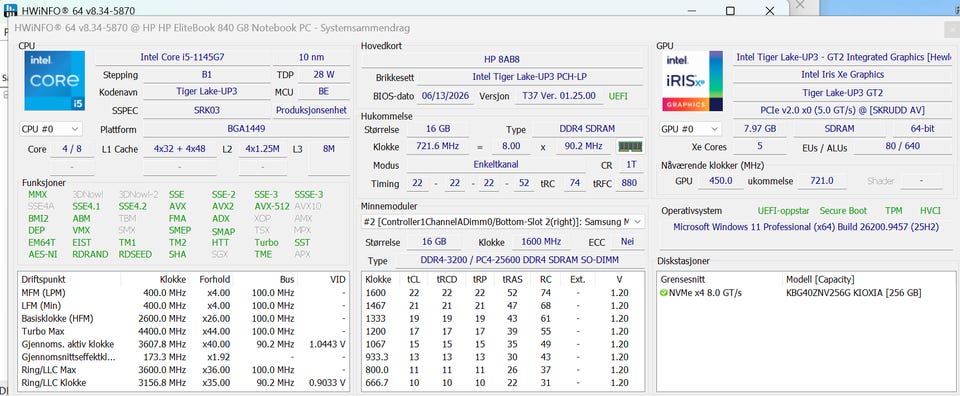Click the Intel Iris Xe graphics logo
Viewport: 960px width, 396px height.
pos(692,81)
